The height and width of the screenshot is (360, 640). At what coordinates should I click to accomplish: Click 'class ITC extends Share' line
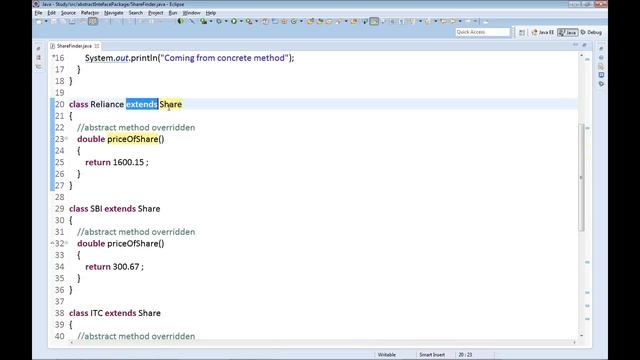[x=115, y=313]
